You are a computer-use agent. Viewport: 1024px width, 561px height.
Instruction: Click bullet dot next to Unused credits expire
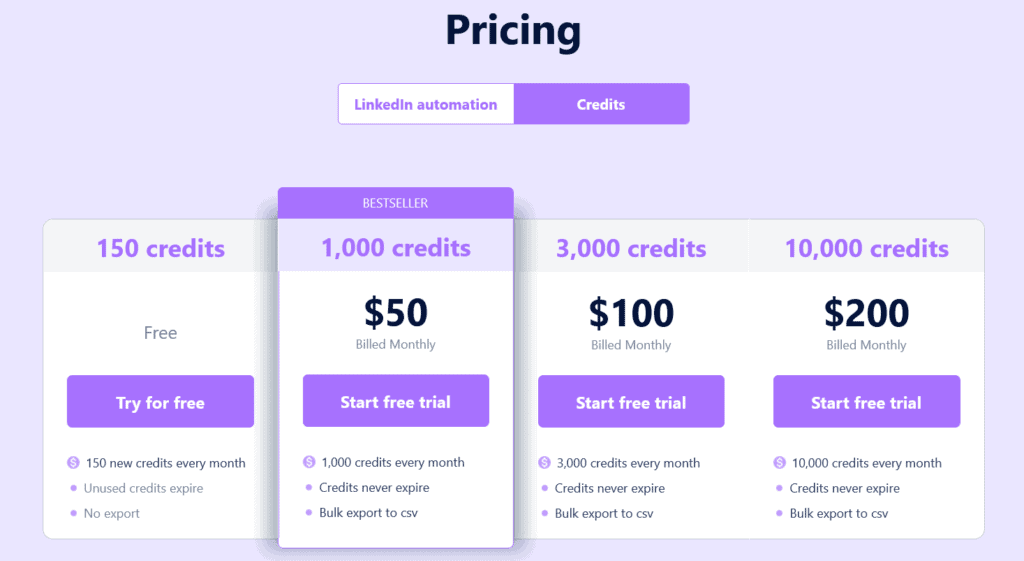coord(73,488)
